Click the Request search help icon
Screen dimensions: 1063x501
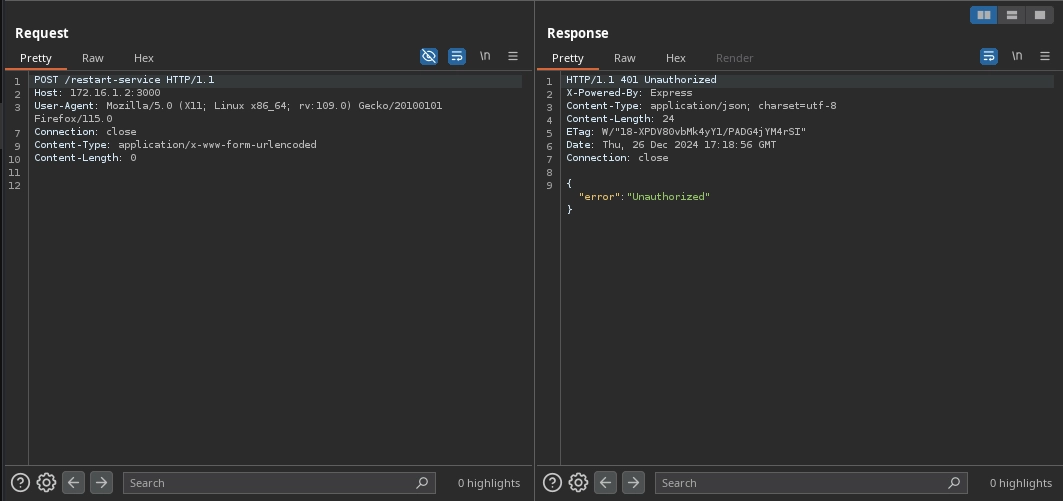point(20,483)
